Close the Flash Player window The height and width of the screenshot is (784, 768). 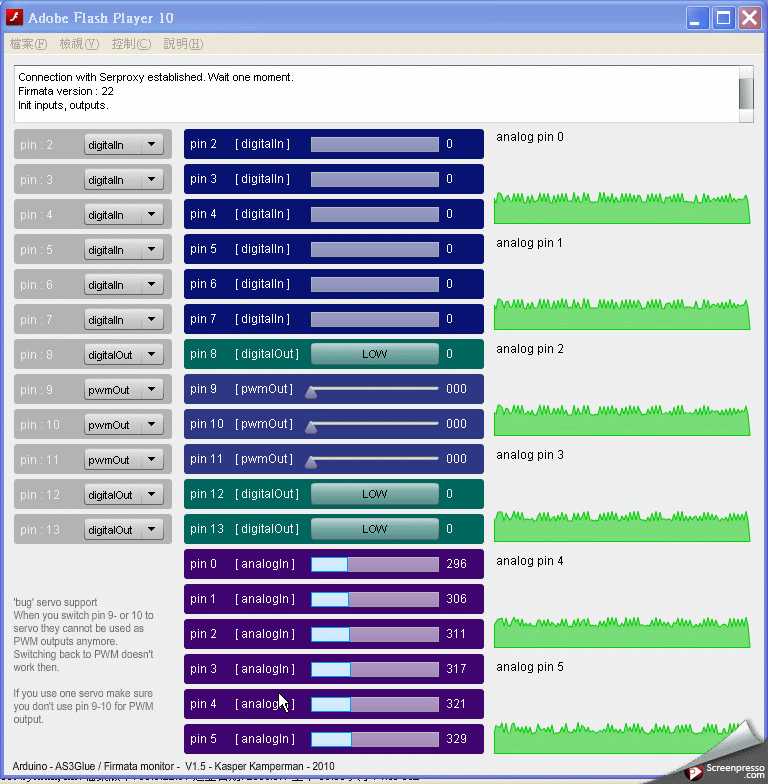[750, 18]
